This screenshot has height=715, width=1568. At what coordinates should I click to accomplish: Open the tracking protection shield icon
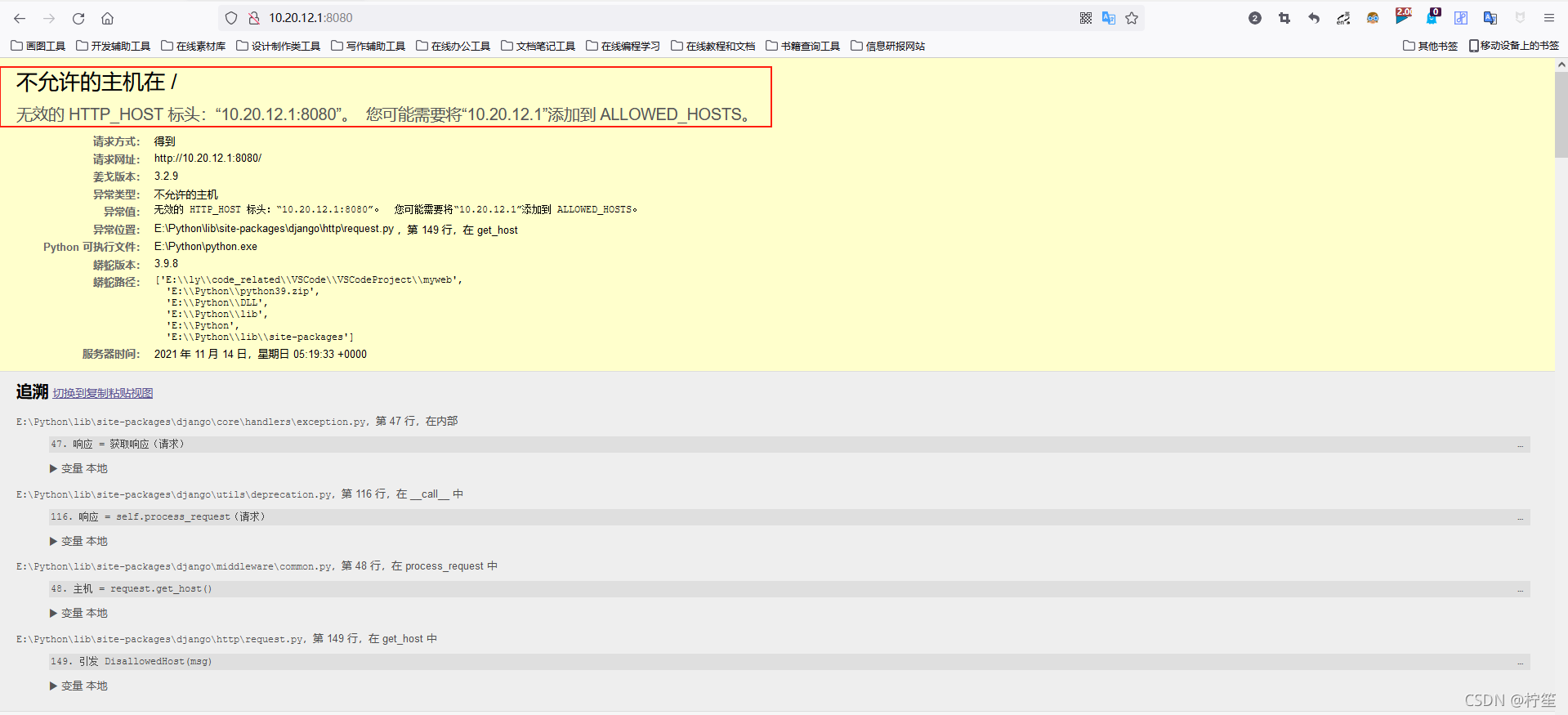(231, 18)
